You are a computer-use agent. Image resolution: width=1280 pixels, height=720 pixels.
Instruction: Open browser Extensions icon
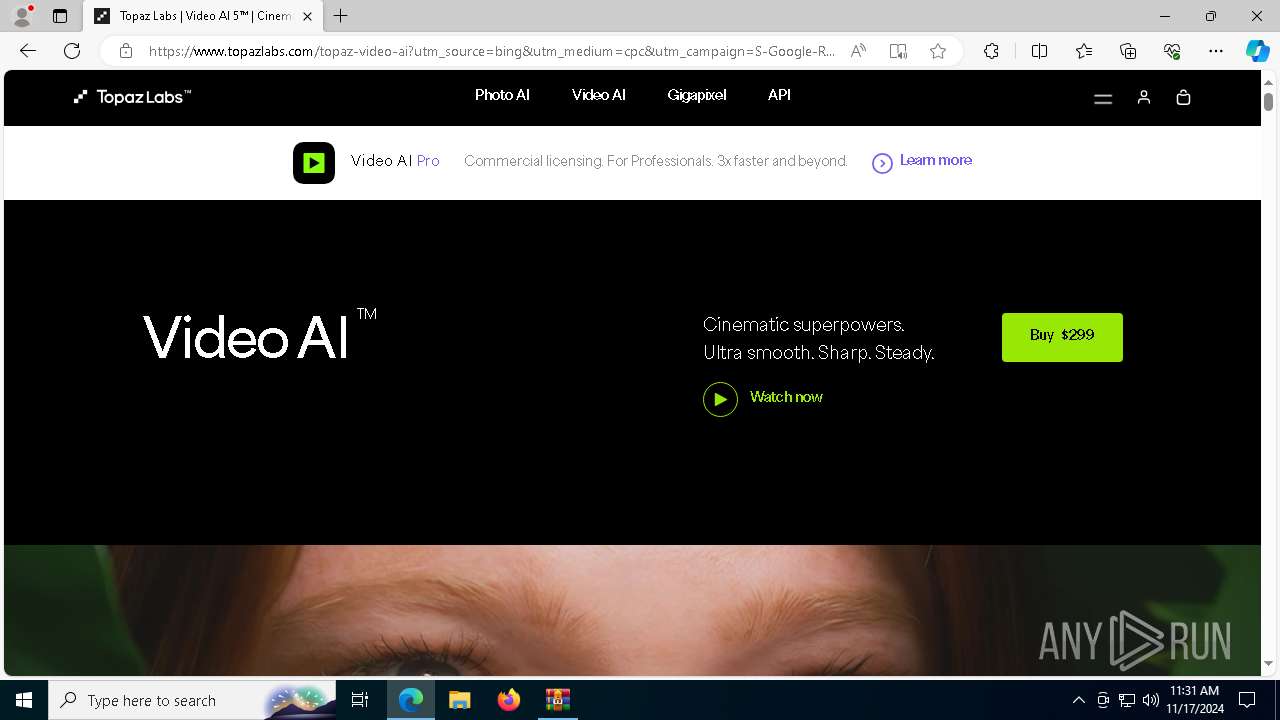(x=991, y=51)
